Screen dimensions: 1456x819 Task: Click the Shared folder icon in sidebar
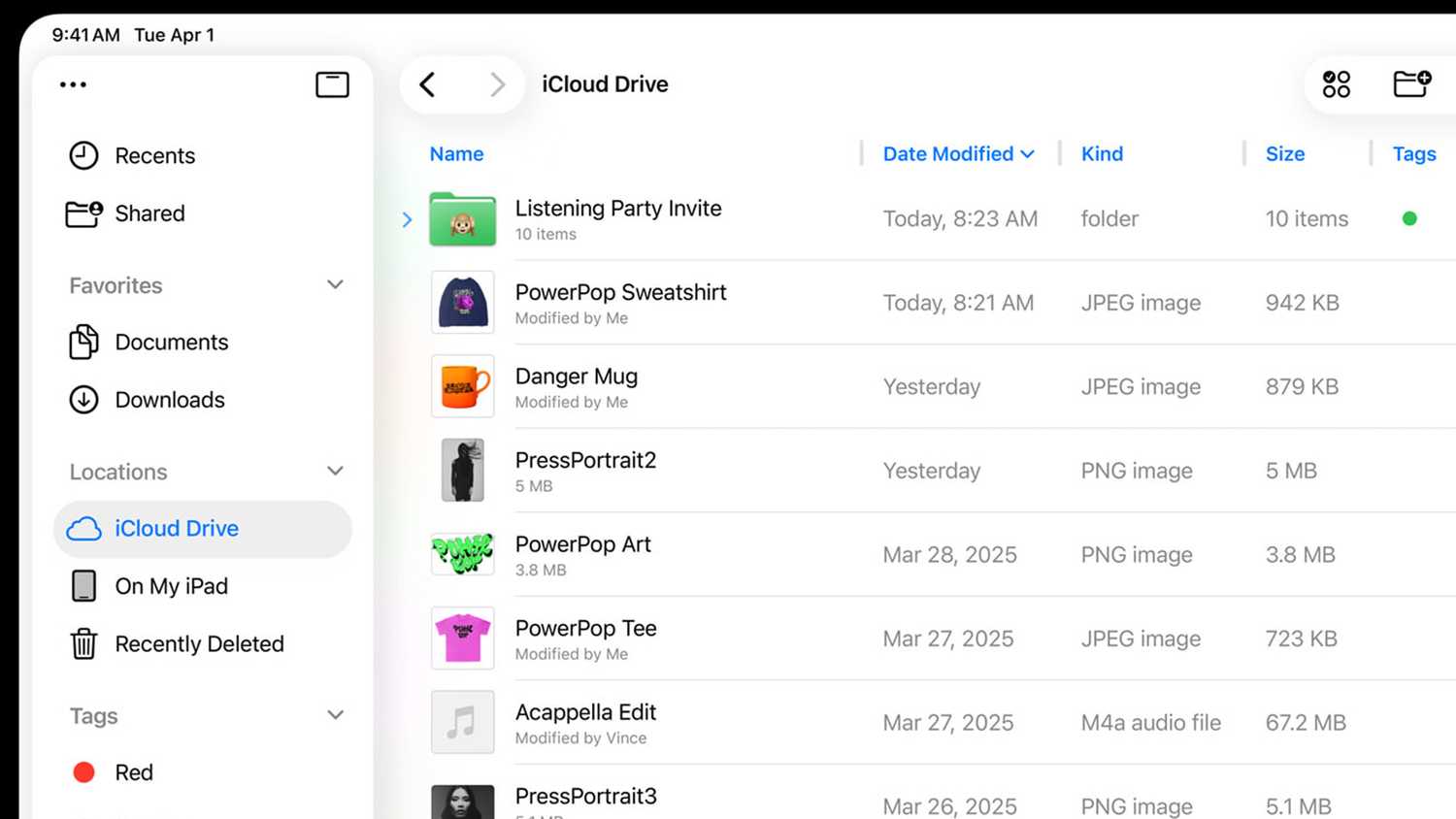pos(84,213)
